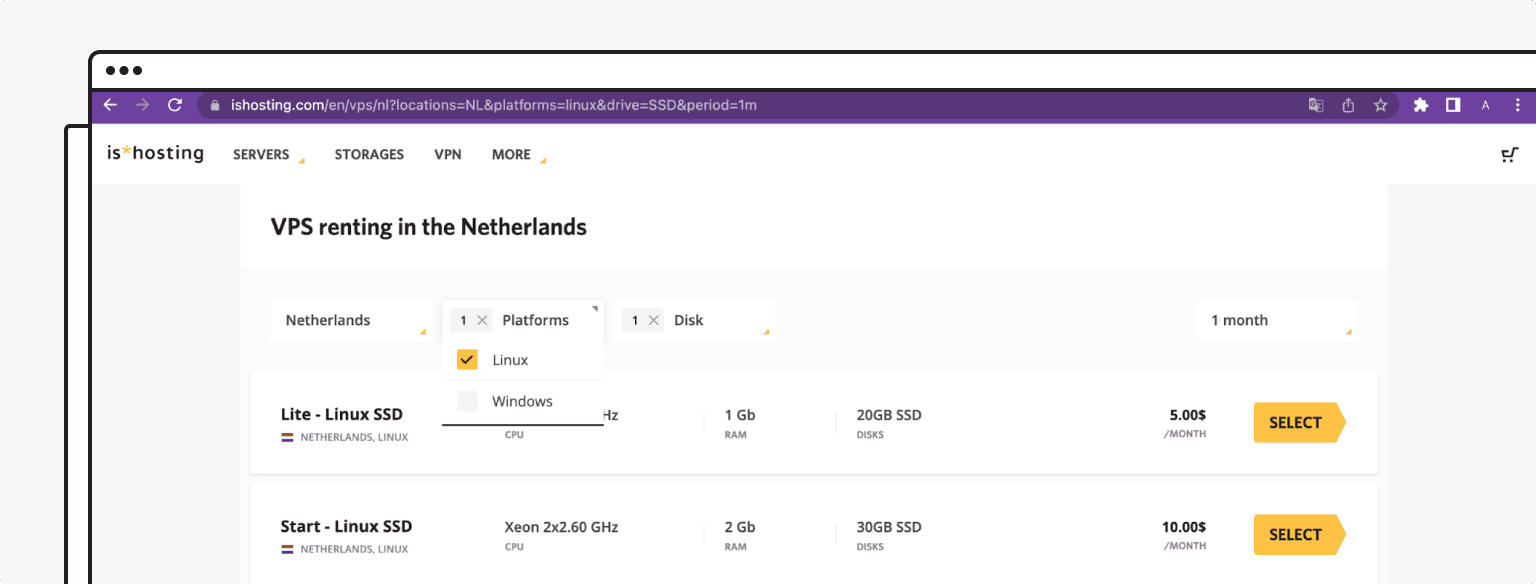Remove the Platforms filter with its X
The width and height of the screenshot is (1536, 584).
pyautogui.click(x=484, y=319)
